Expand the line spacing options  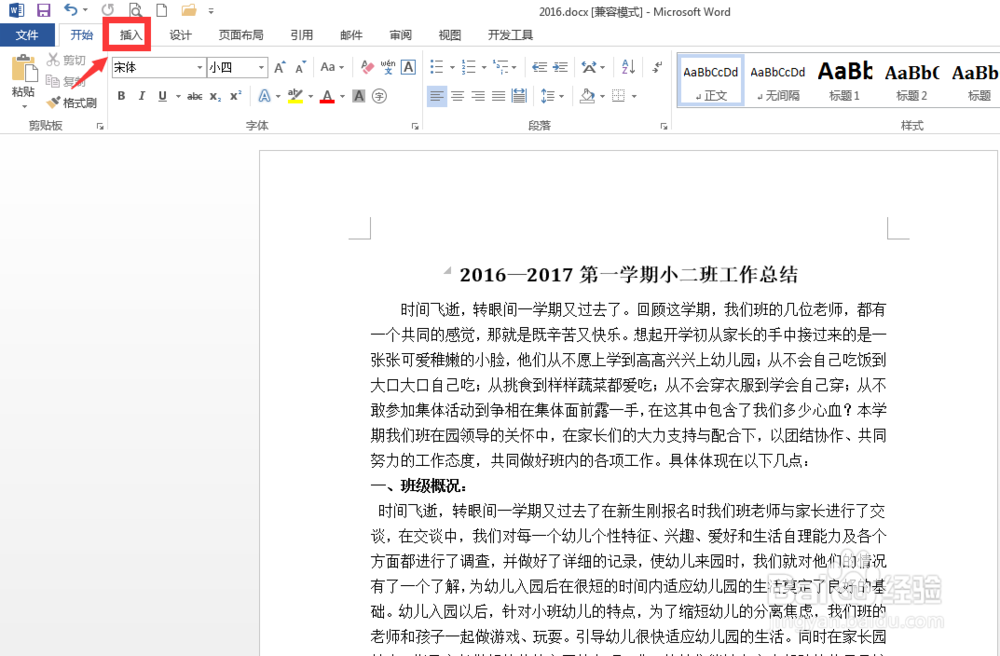561,96
